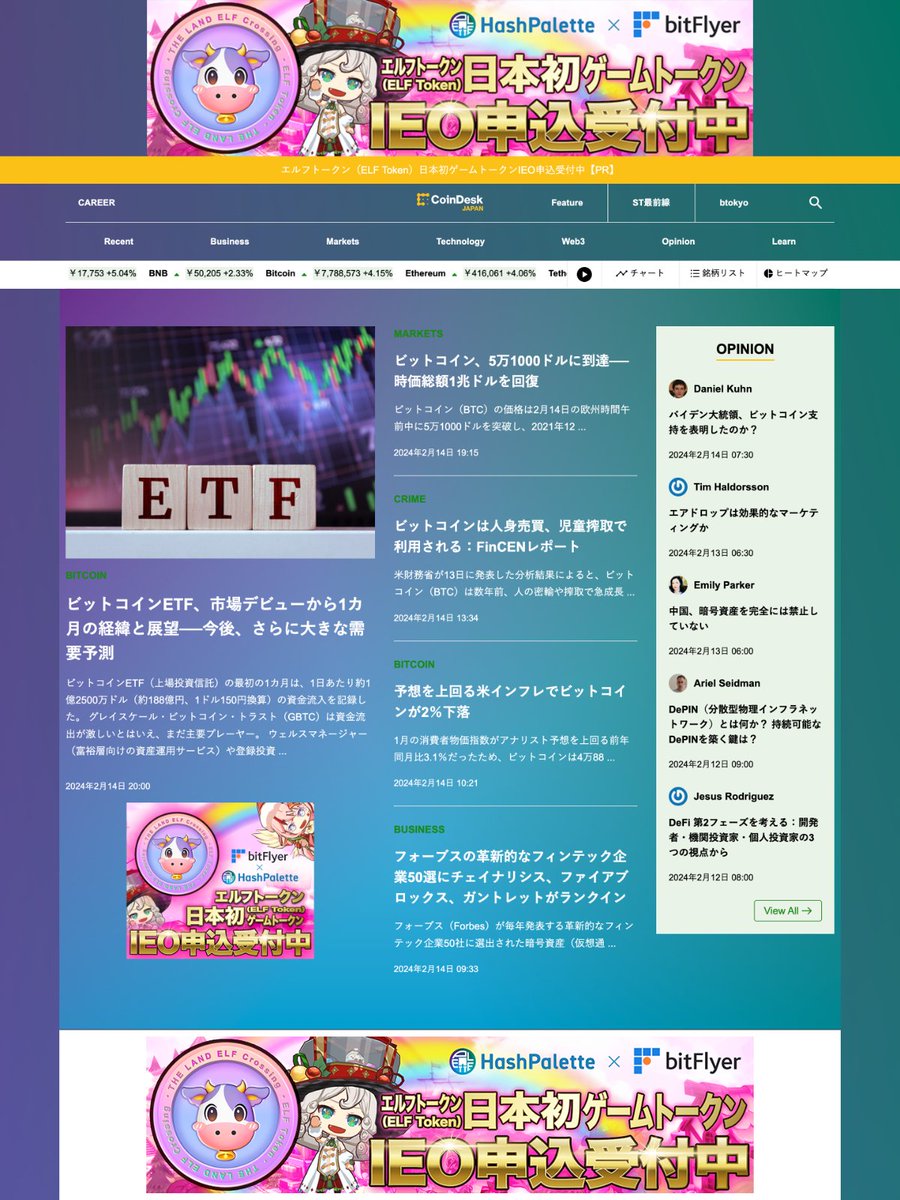
Task: Open the OPINION panel heading
Action: (745, 349)
